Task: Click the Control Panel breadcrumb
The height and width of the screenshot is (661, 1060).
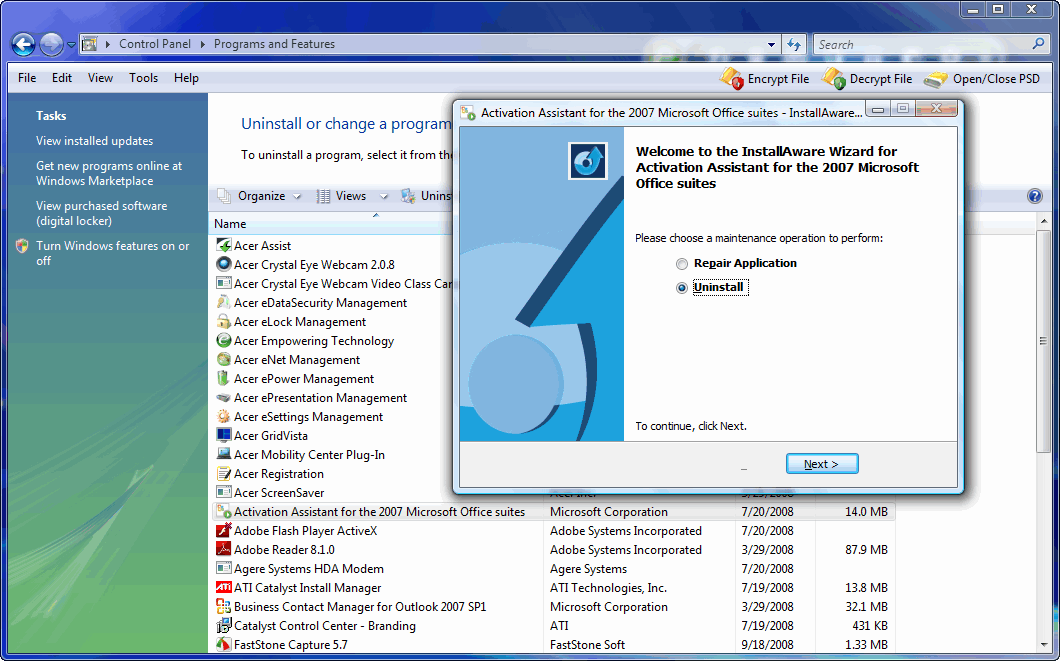Action: (155, 44)
